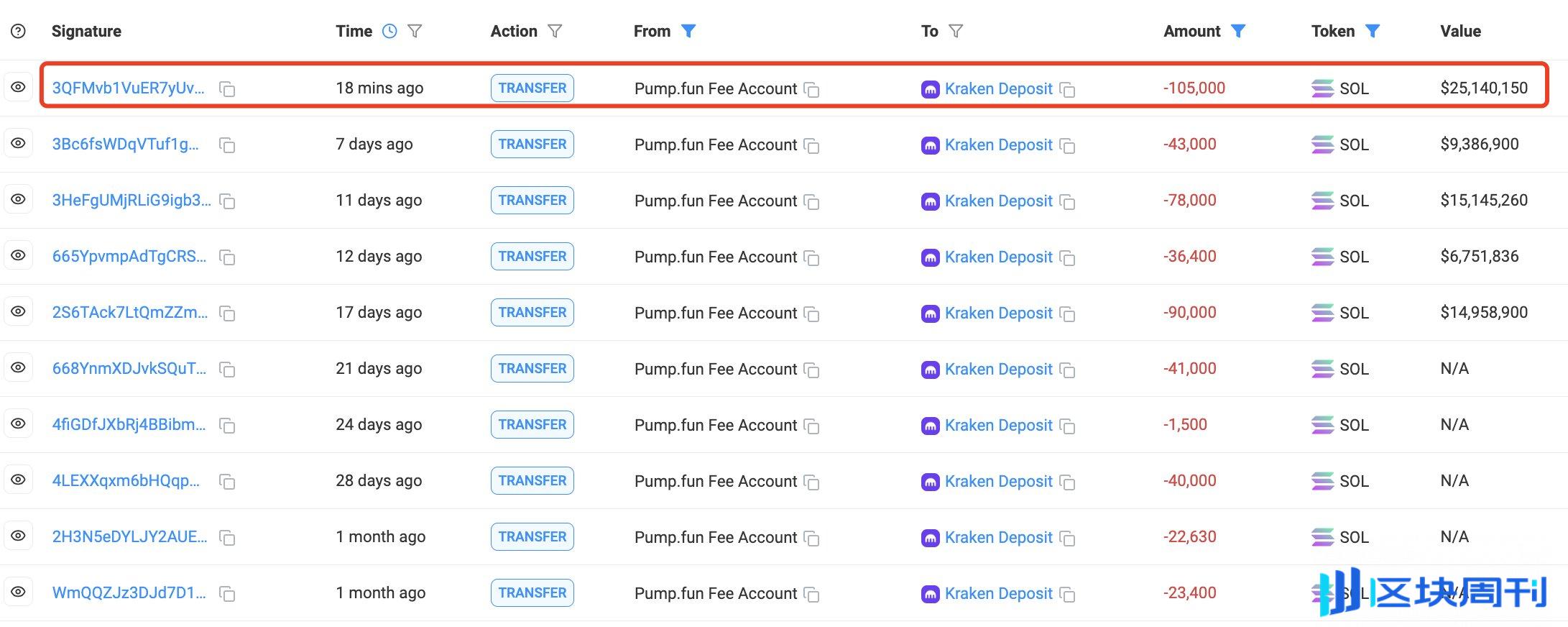Copy Kraken Deposit address in 17 days ago row
This screenshot has height=627, width=1568.
coord(1068,314)
